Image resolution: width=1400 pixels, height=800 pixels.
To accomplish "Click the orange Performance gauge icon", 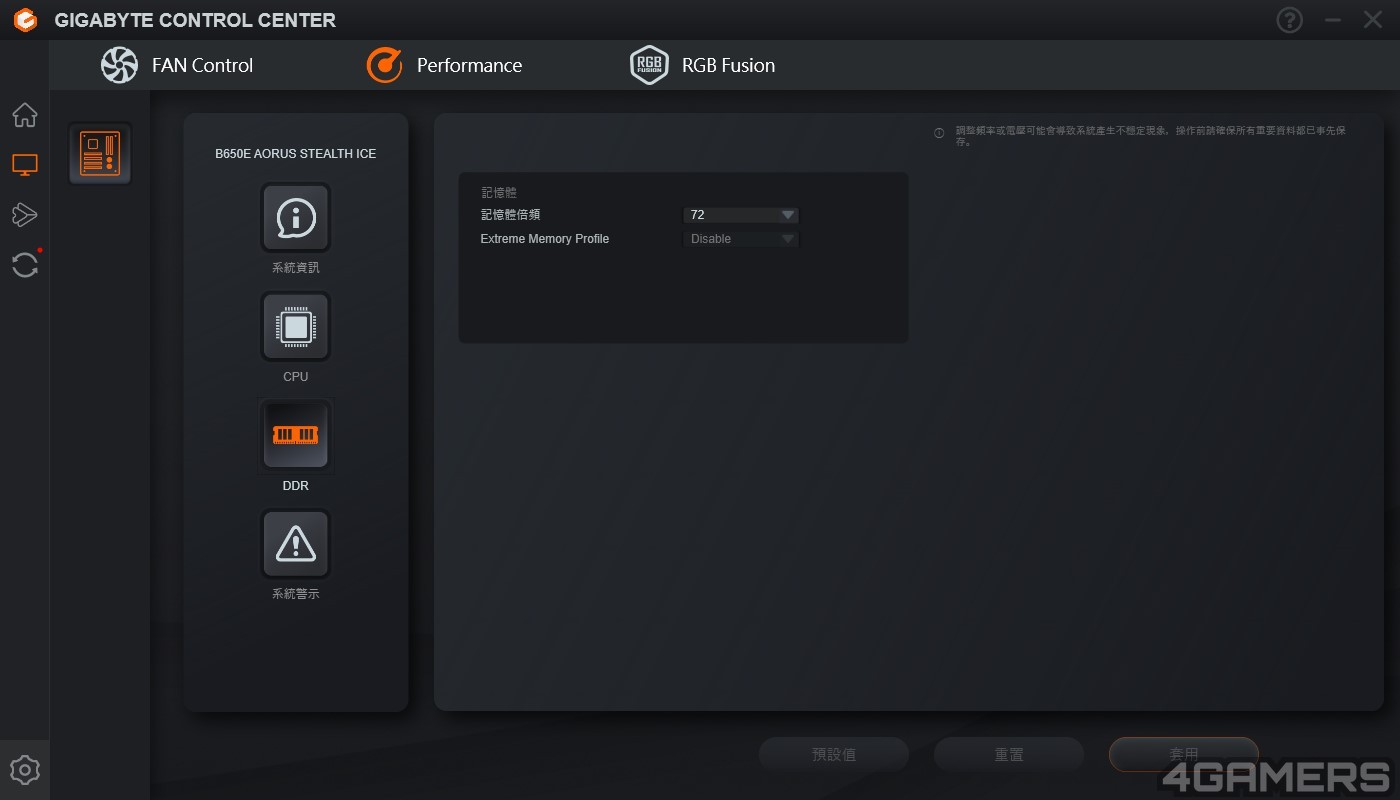I will (x=384, y=65).
